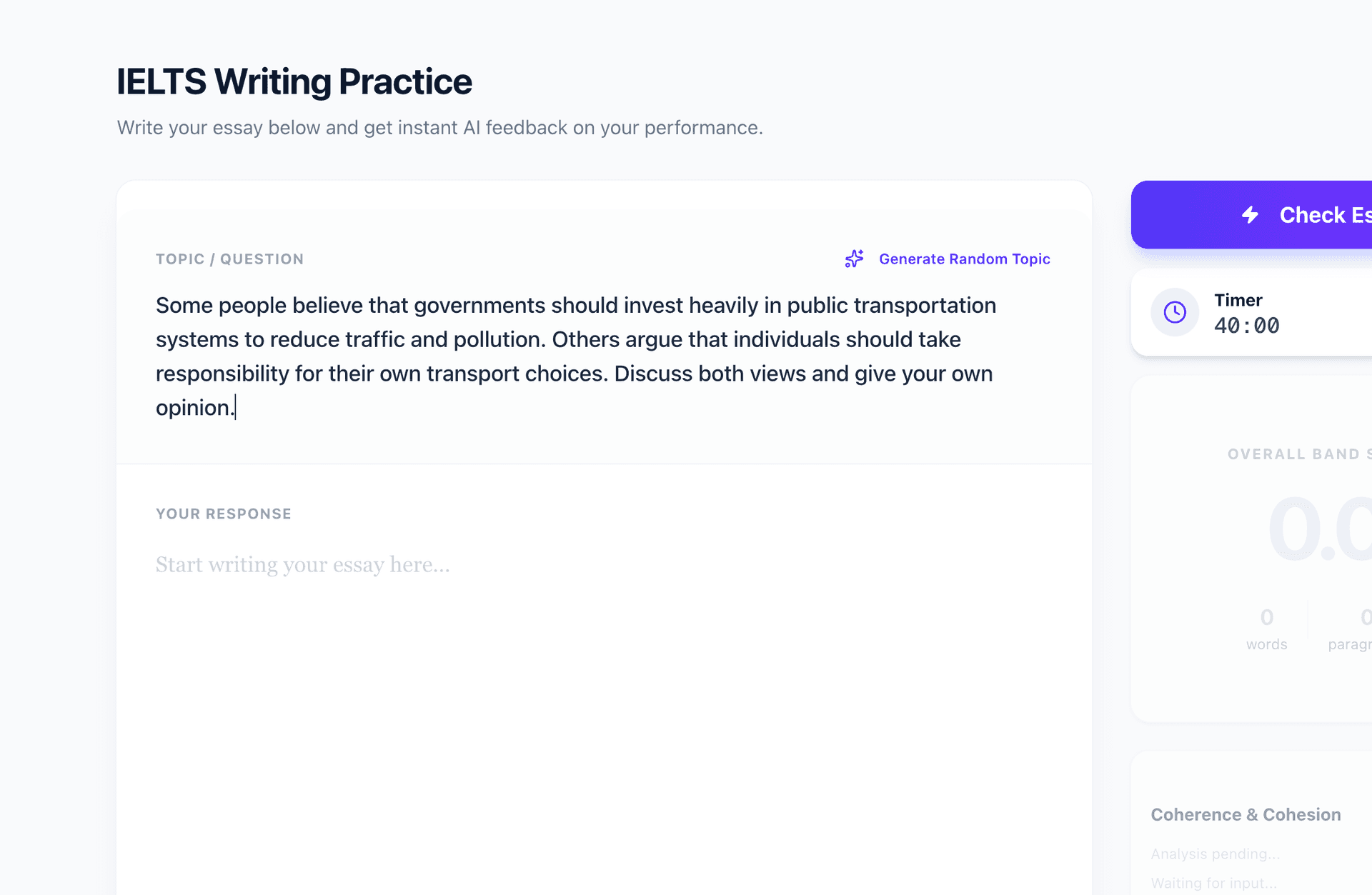The image size is (1372, 895).
Task: Select the Coherence & Cohesion heading
Action: tap(1246, 814)
